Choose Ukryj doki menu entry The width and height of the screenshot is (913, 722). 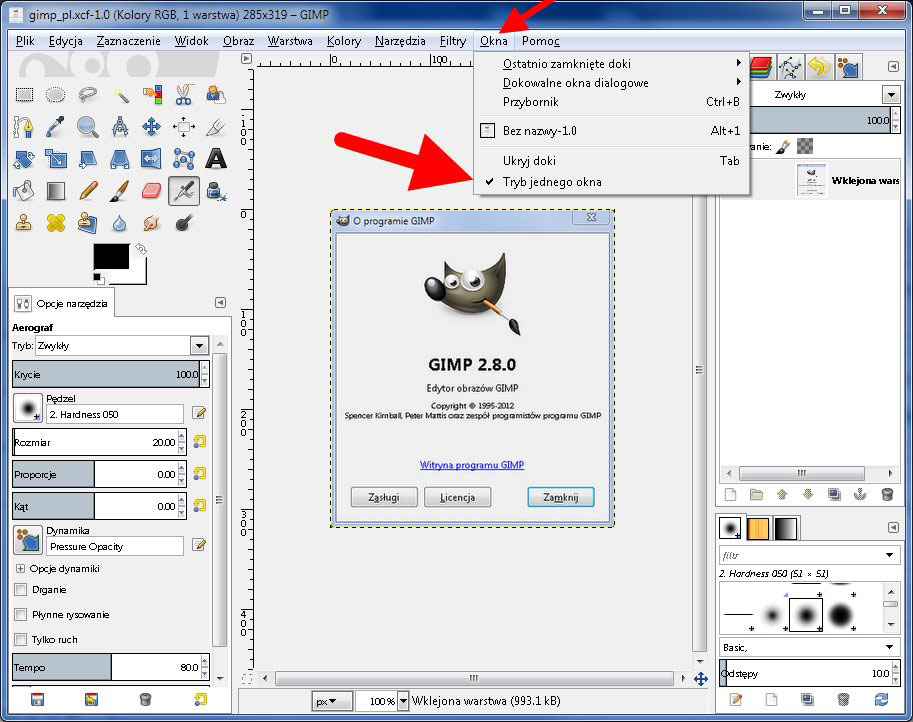[611, 161]
